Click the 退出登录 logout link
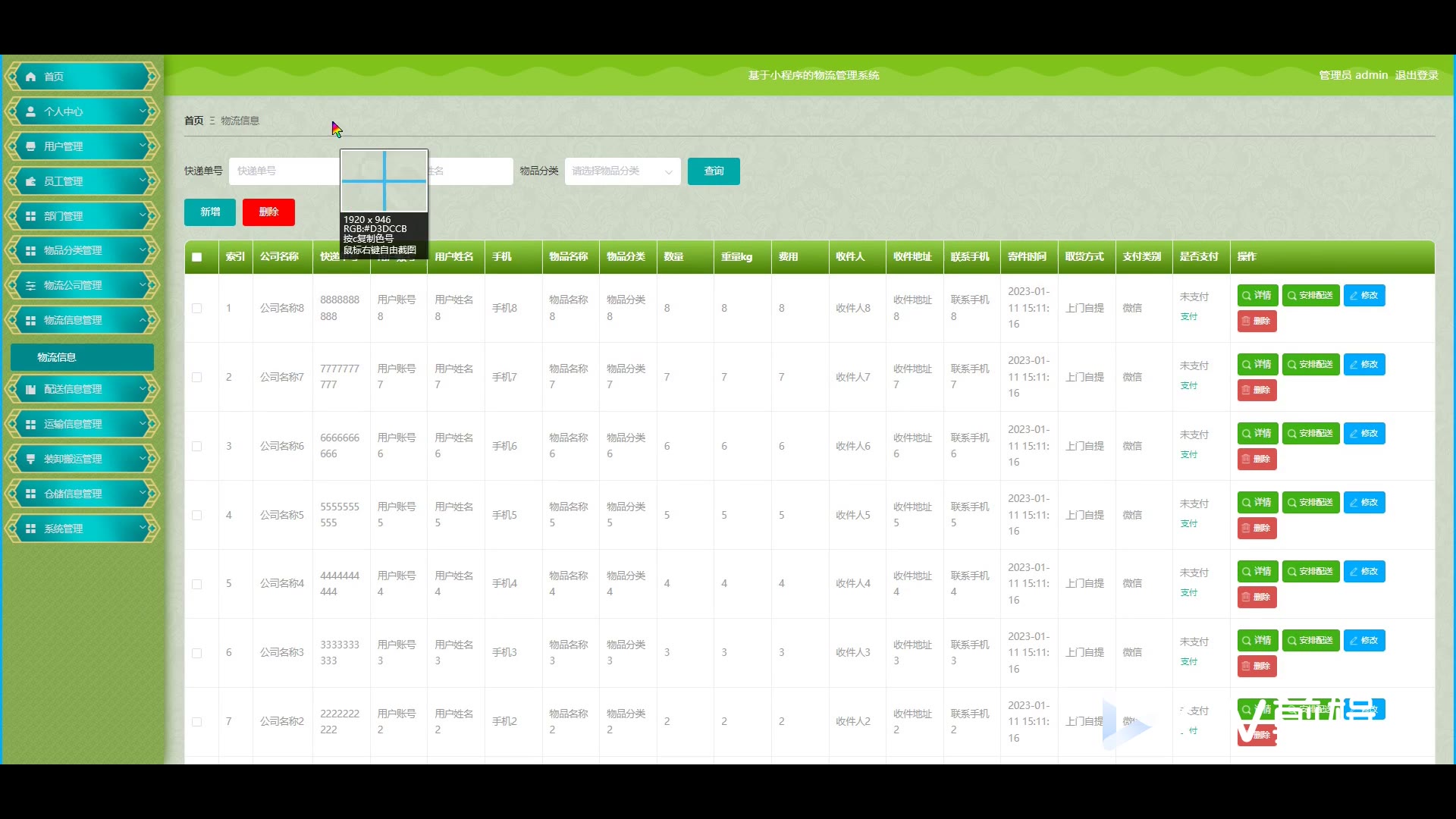Screen dimensions: 1456x819 tap(1417, 75)
